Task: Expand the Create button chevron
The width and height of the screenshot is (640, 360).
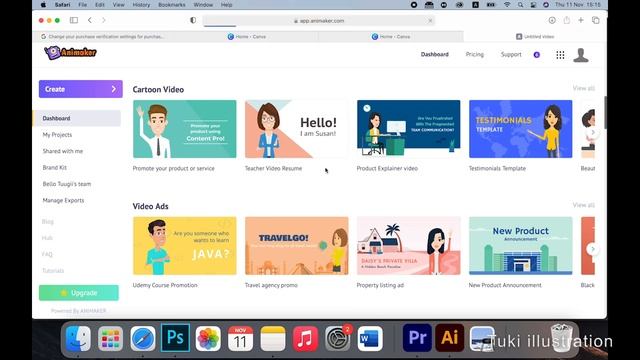Action: pyautogui.click(x=113, y=89)
